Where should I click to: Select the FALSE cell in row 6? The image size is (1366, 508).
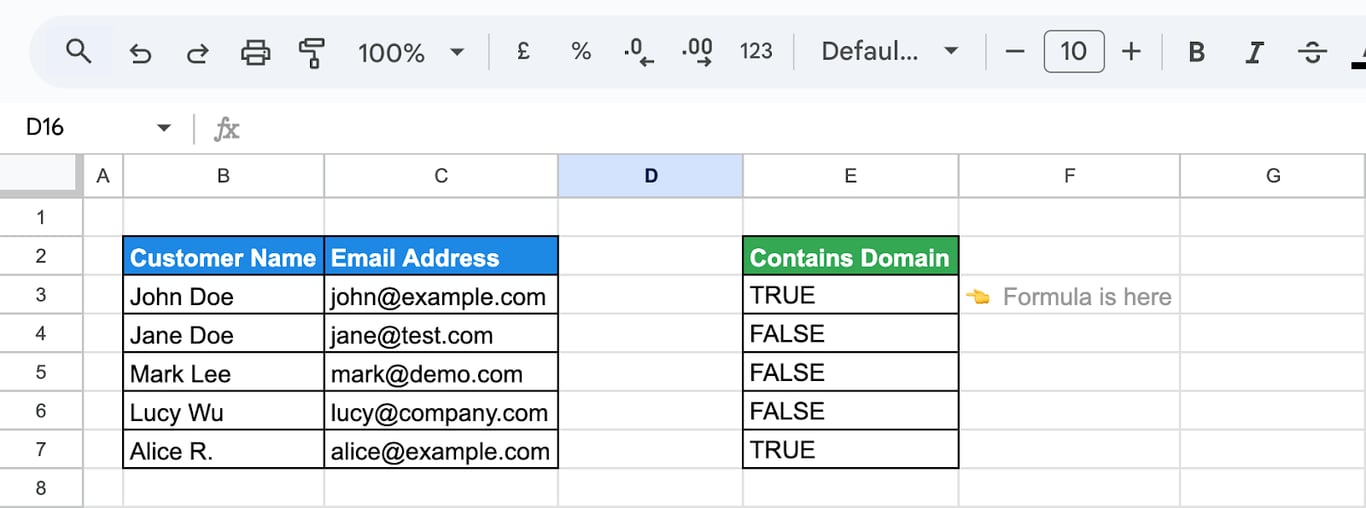tap(850, 411)
